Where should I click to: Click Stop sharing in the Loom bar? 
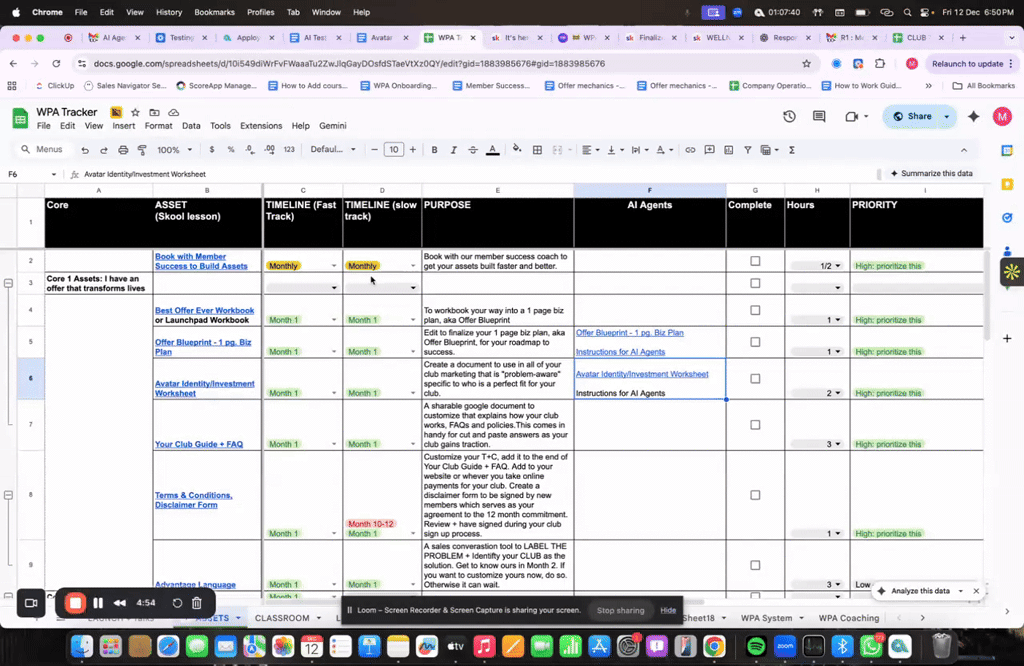(620, 610)
